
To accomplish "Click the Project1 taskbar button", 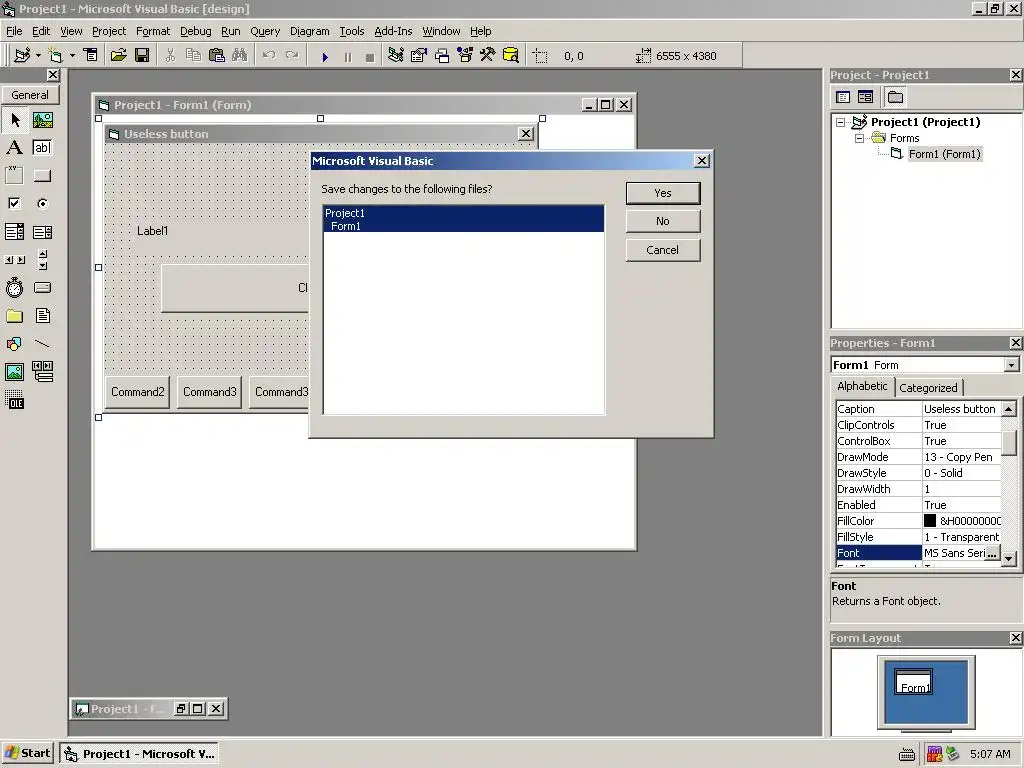I will click(x=138, y=754).
